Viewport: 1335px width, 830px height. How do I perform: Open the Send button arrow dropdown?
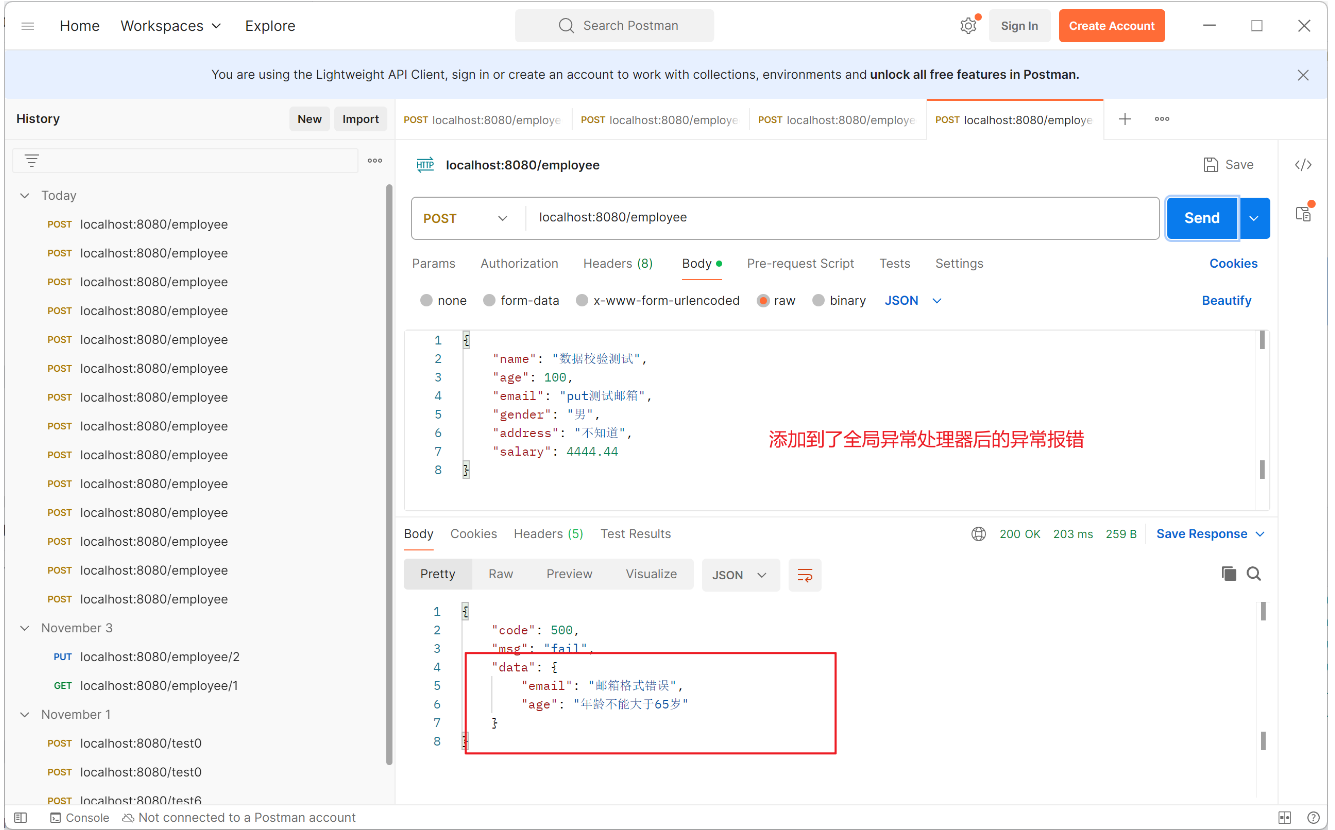[x=1254, y=218]
